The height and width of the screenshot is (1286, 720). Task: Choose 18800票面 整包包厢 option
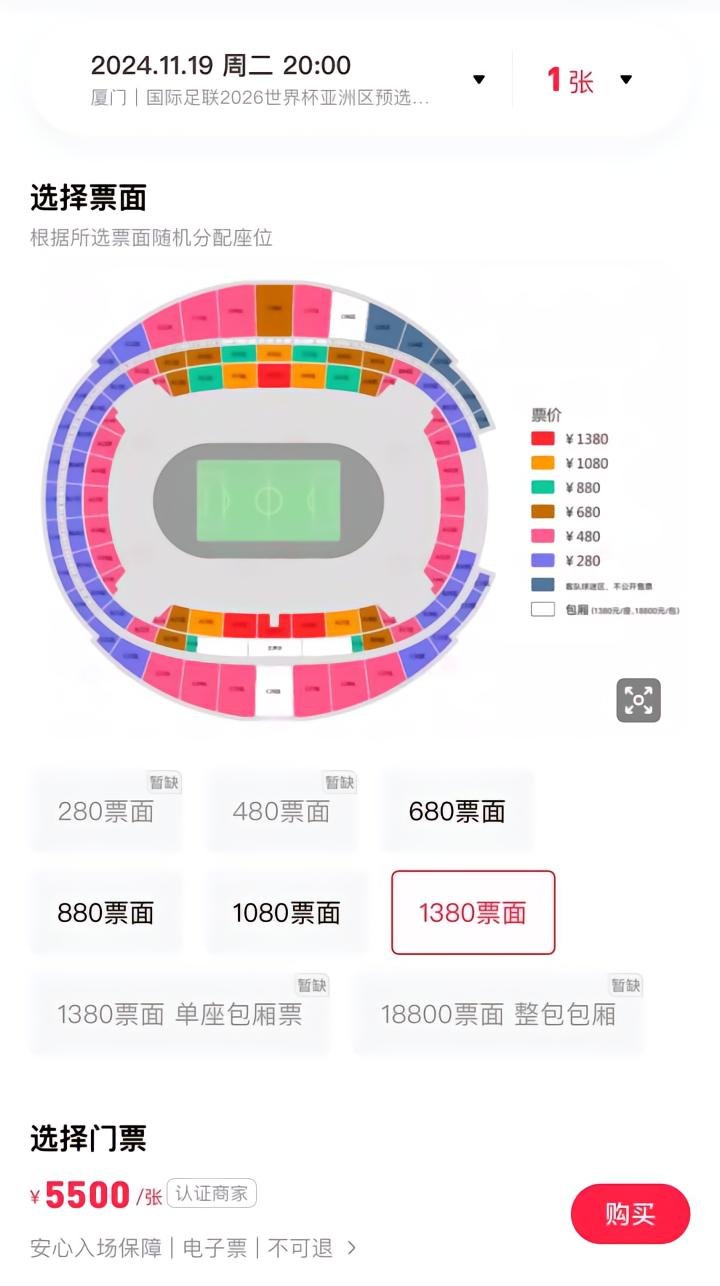(498, 1014)
